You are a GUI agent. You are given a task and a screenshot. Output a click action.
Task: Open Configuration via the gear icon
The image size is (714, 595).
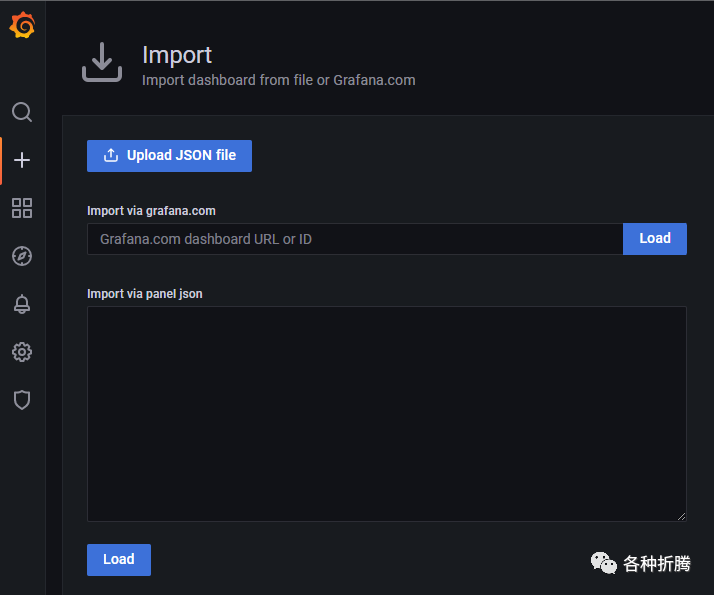click(x=22, y=352)
